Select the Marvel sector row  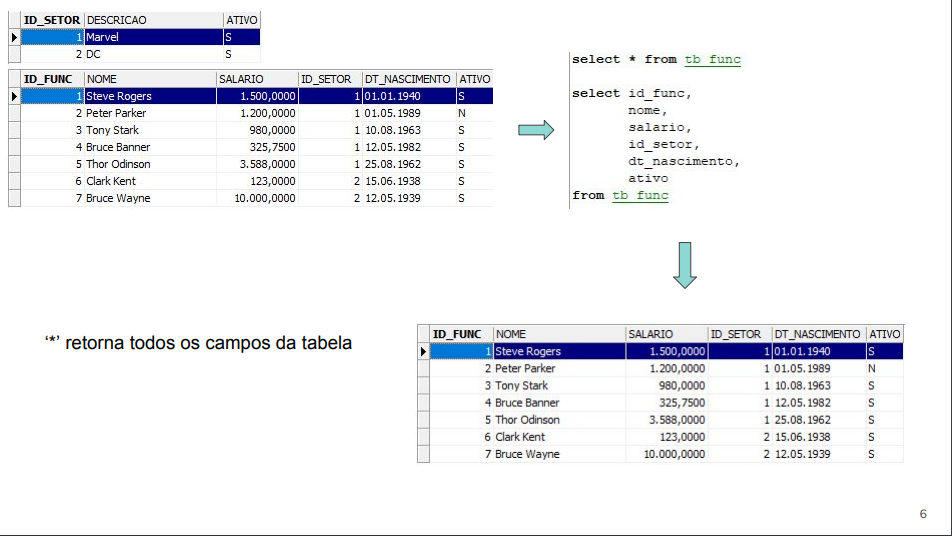point(152,37)
